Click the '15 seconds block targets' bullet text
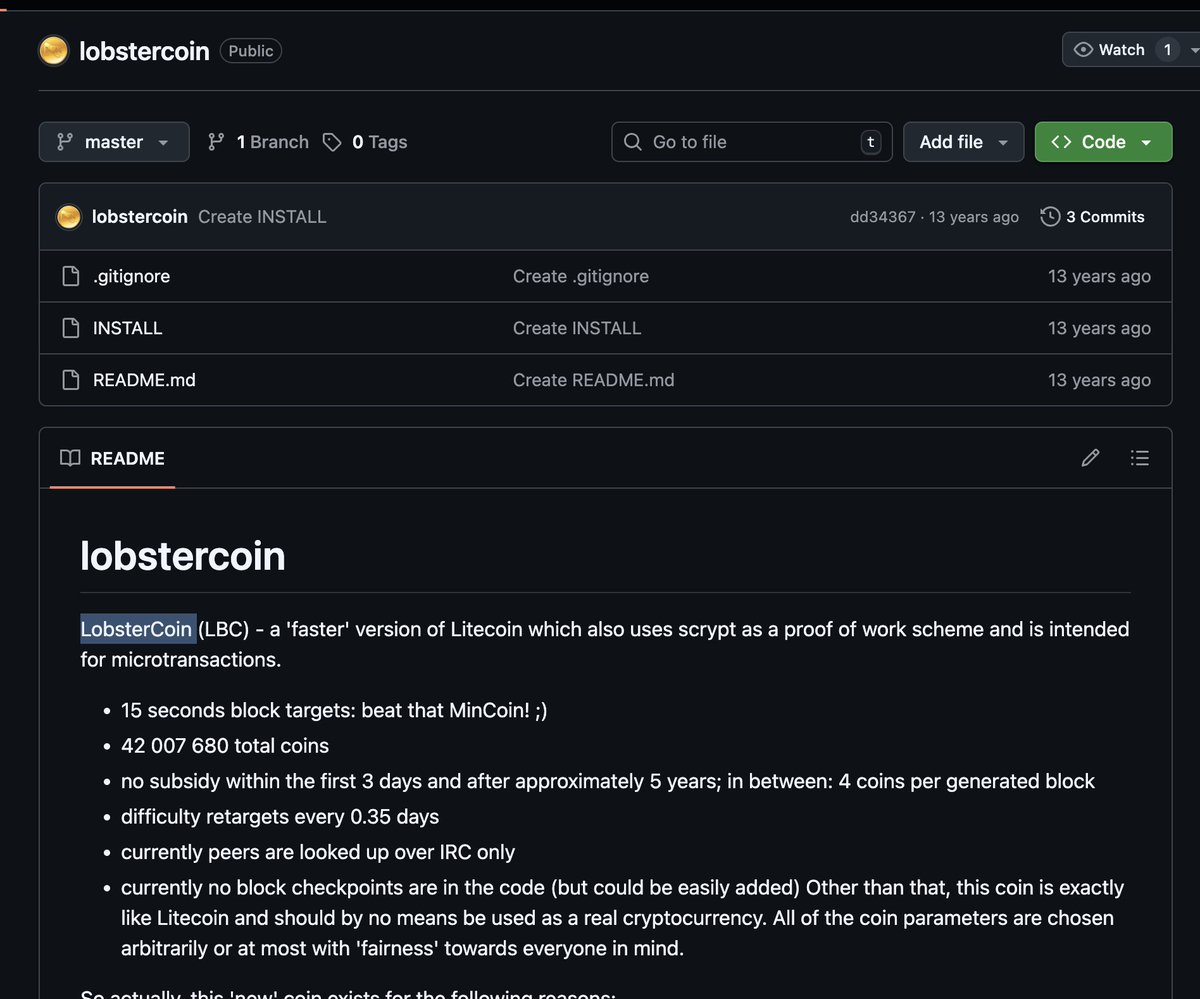The image size is (1200, 999). [x=334, y=710]
